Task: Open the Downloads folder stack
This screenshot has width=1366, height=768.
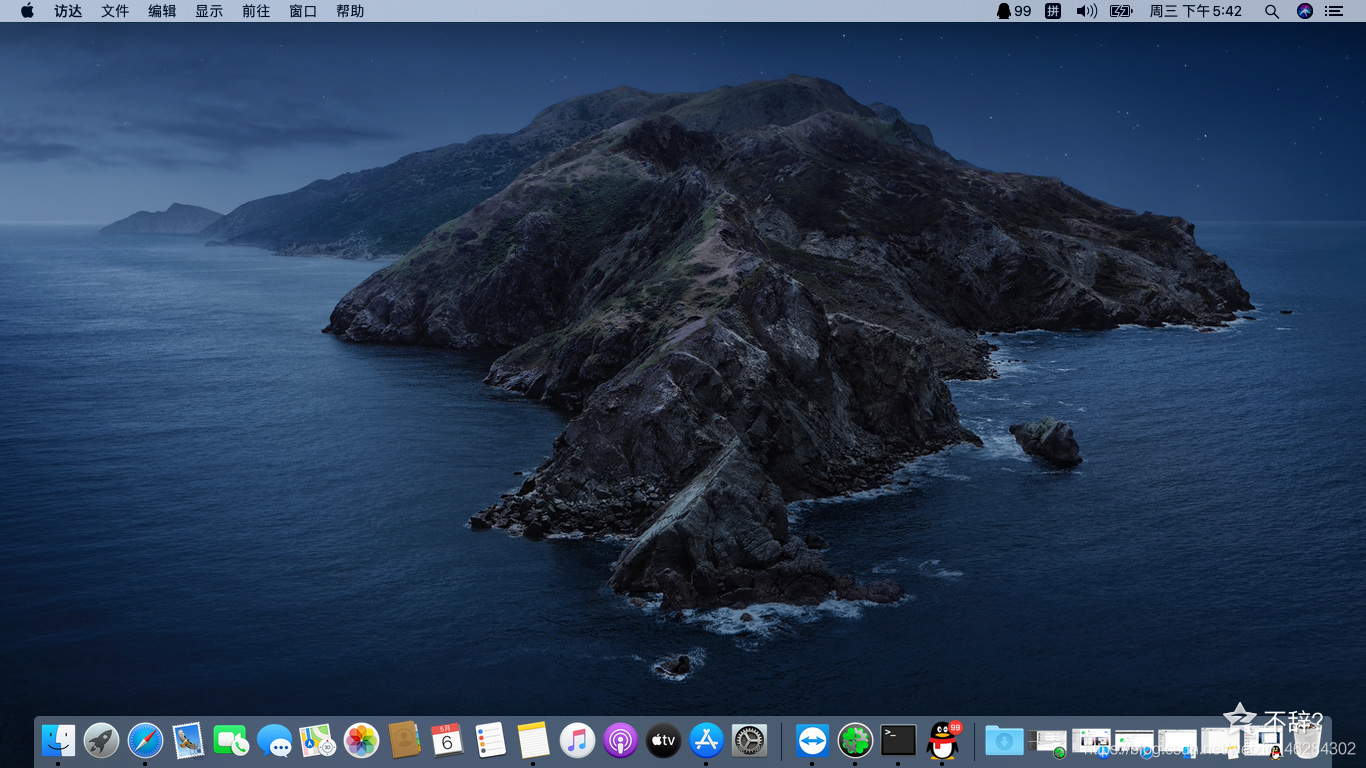Action: 1004,740
